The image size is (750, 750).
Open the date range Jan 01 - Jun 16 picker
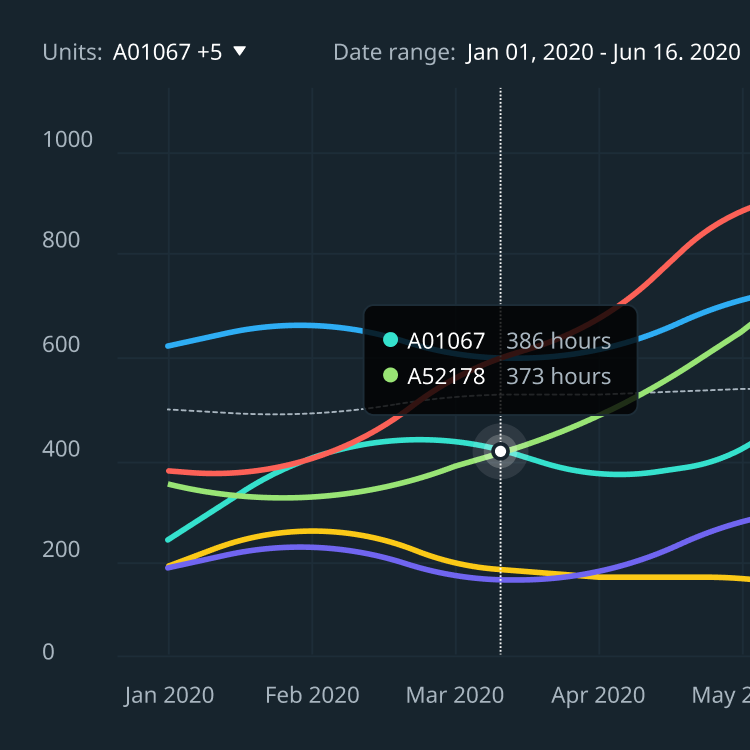[602, 52]
